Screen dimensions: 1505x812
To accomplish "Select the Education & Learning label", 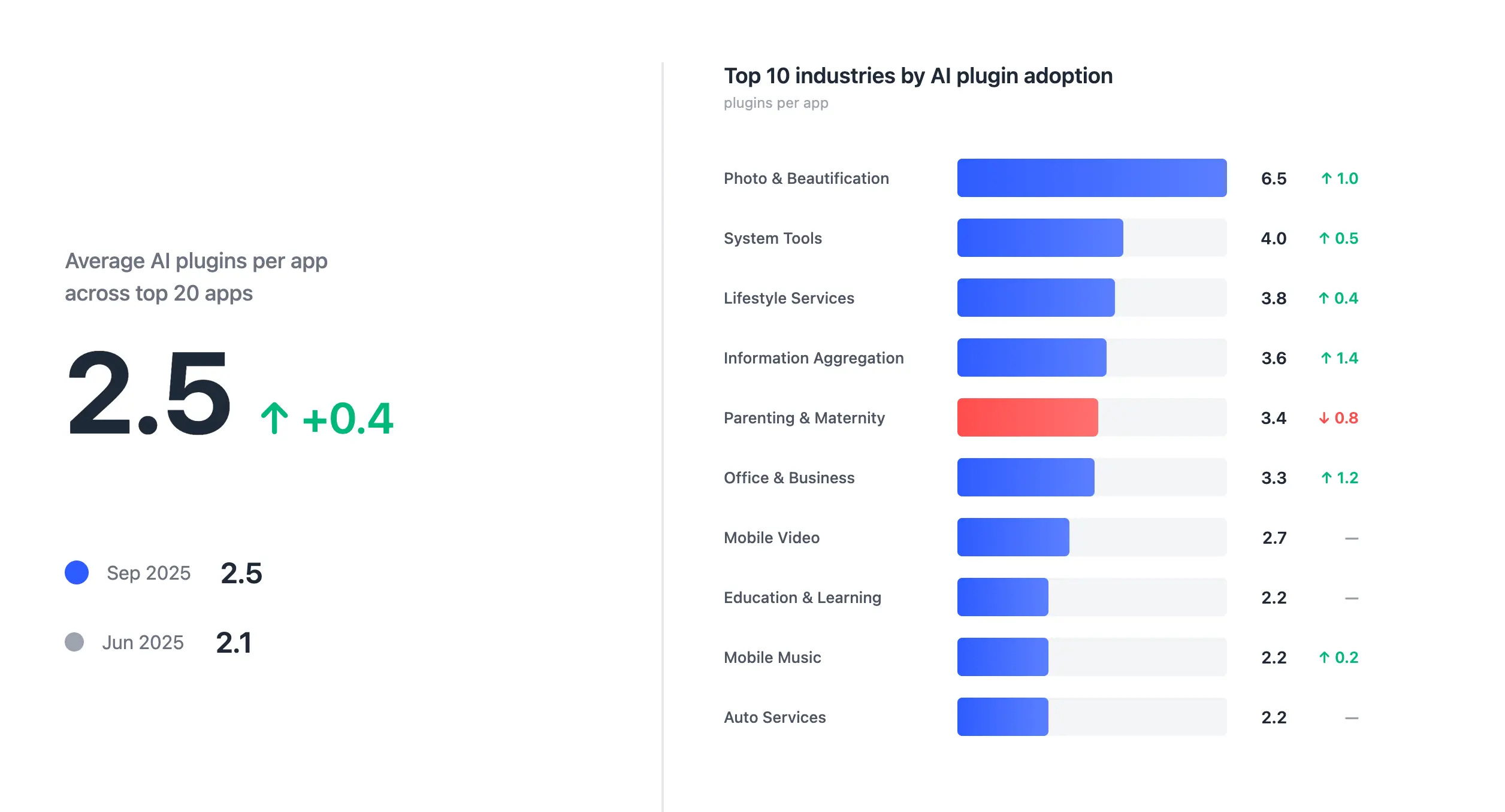I will [x=802, y=598].
